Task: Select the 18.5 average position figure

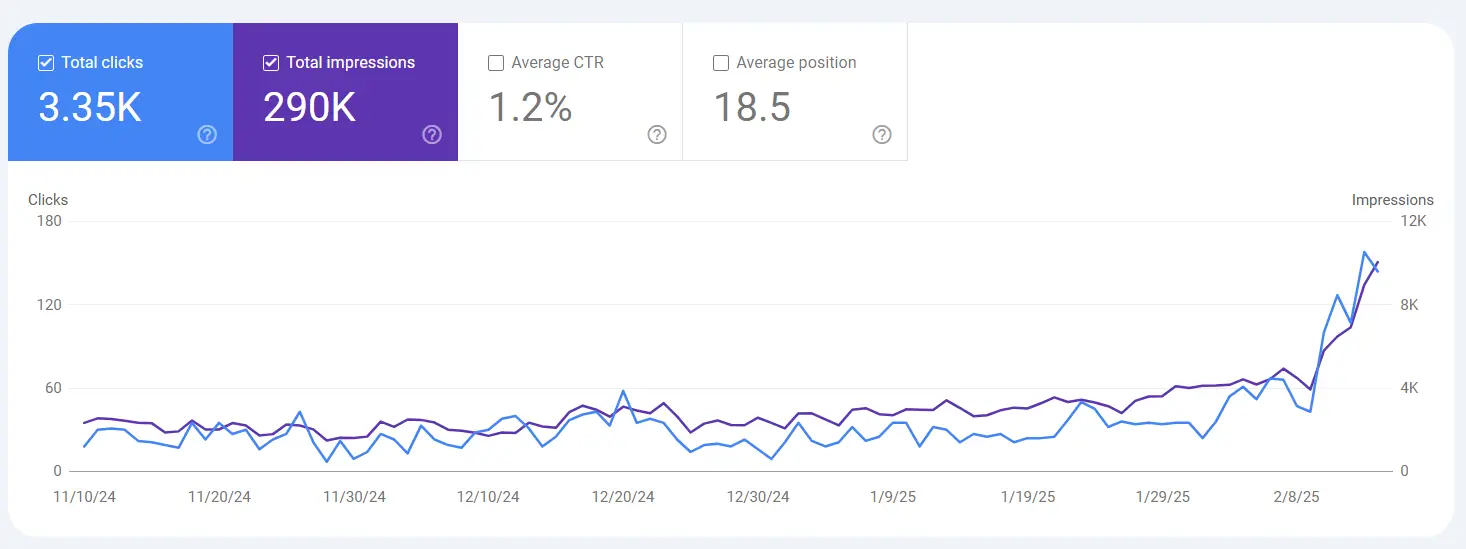Action: click(752, 107)
